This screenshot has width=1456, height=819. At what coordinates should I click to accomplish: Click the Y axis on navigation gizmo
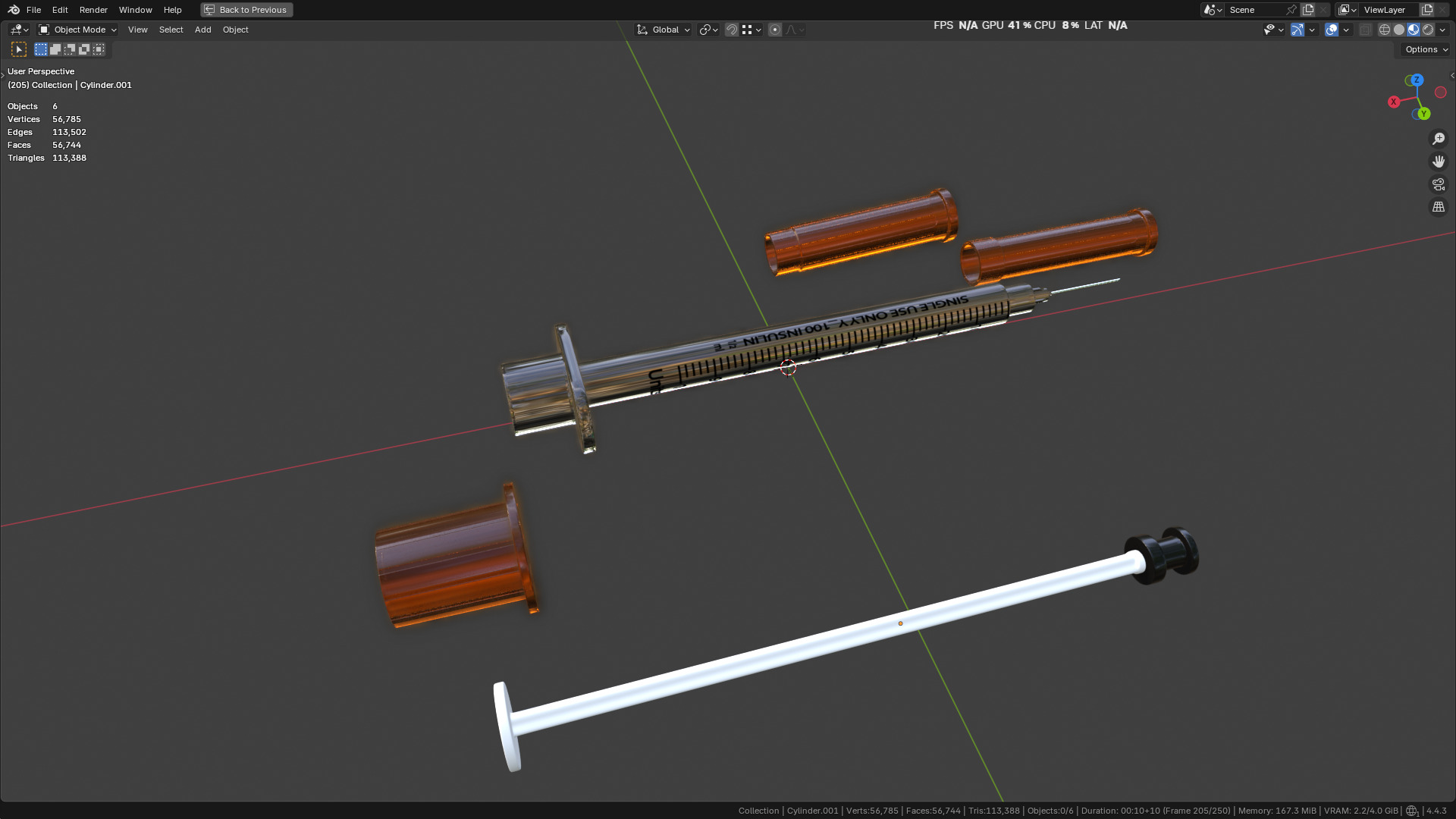click(1423, 114)
